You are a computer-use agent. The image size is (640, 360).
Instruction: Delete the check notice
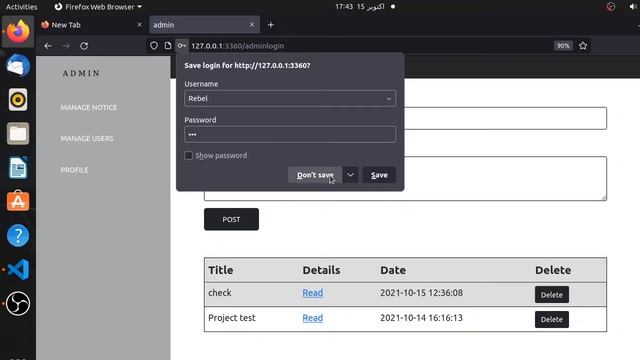pyautogui.click(x=552, y=295)
